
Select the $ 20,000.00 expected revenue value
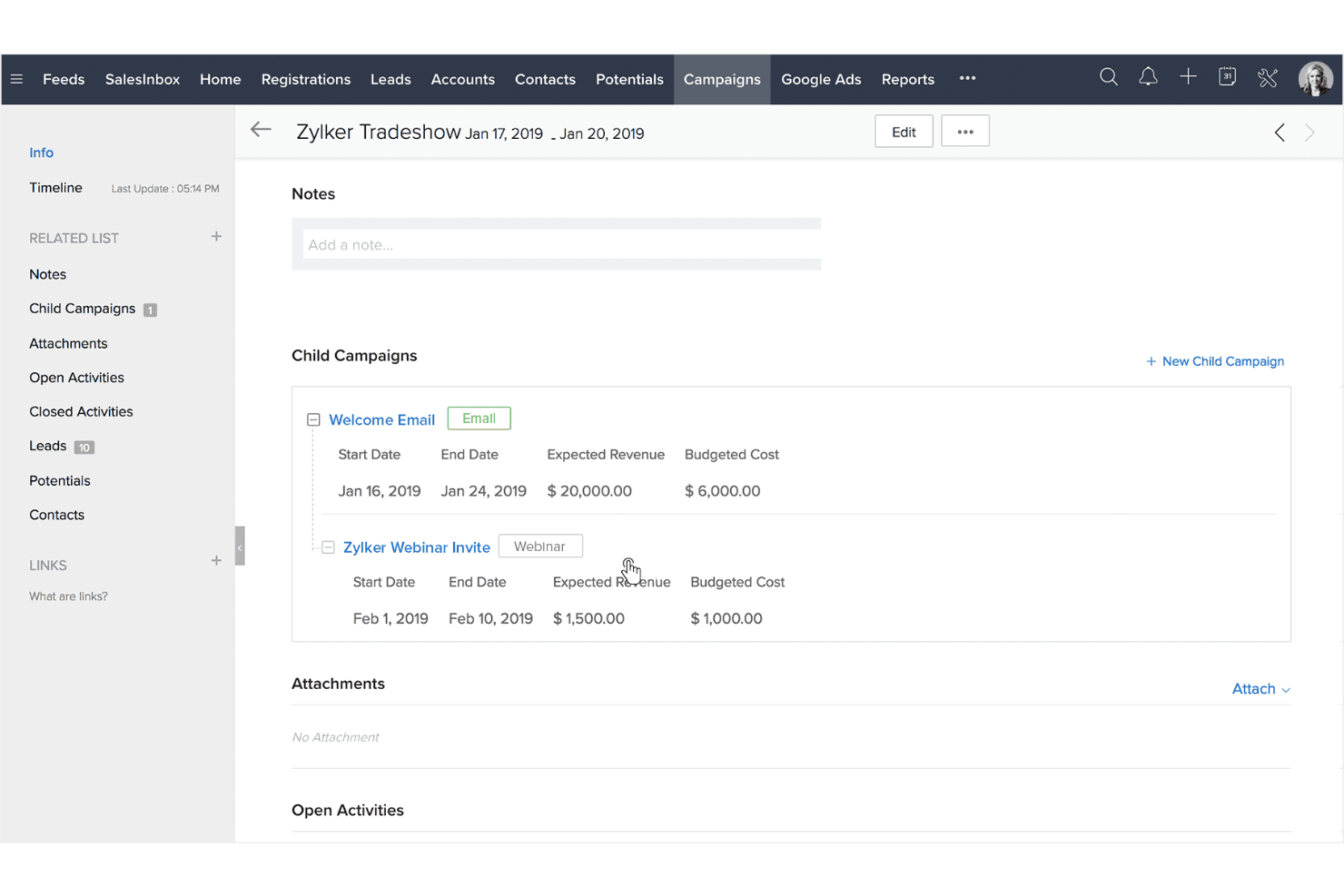(589, 491)
